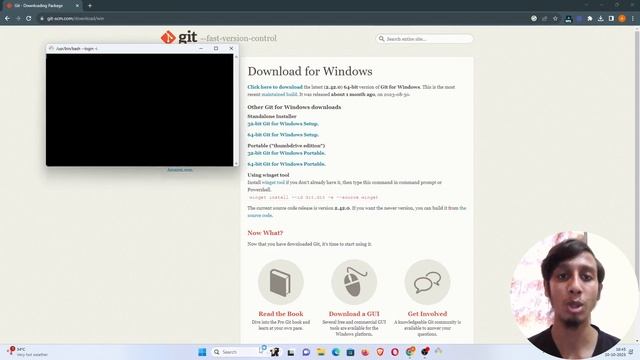Open the winget tool link
Viewport: 640px width, 360px height.
[x=273, y=182]
